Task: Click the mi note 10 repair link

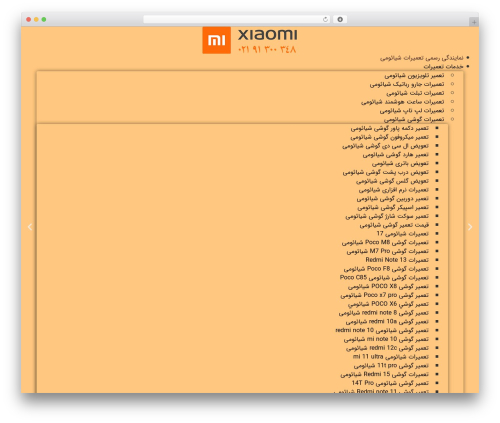Action: click(x=386, y=339)
